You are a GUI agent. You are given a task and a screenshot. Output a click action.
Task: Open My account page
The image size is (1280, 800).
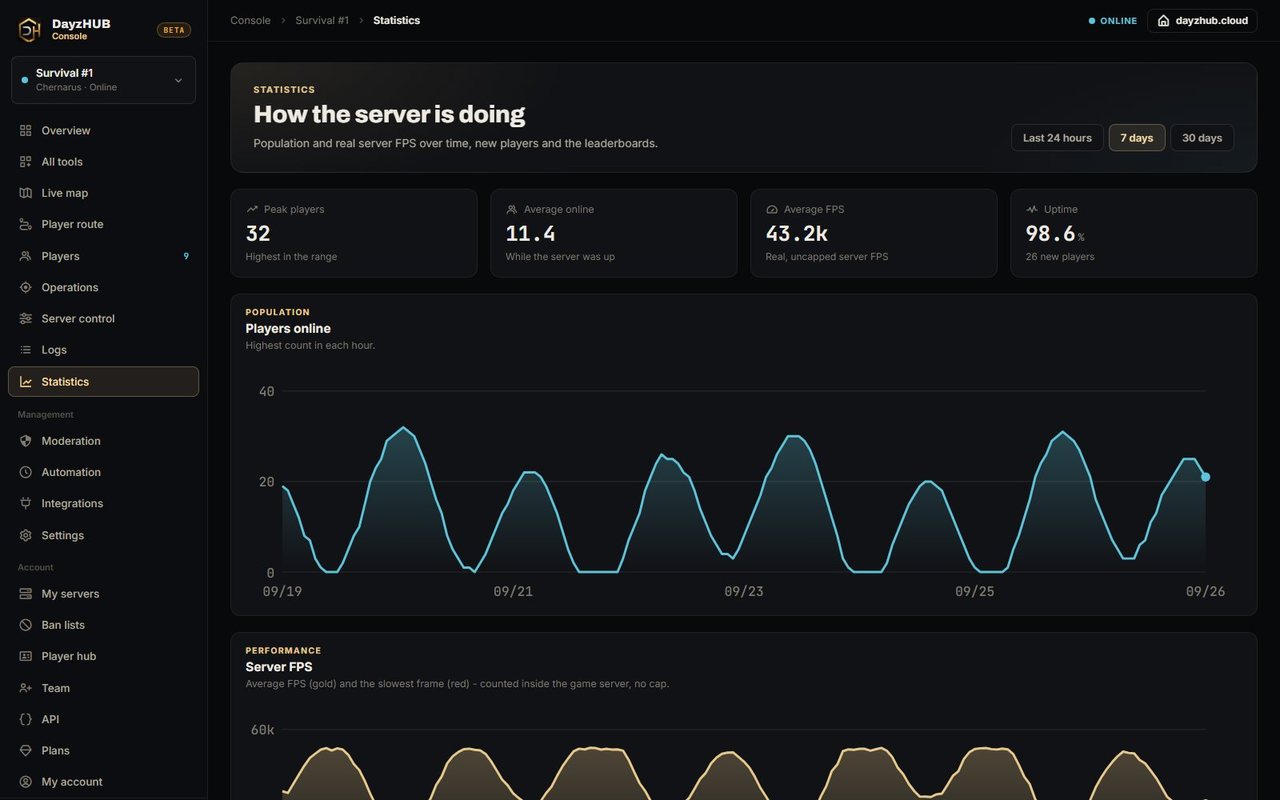(x=103, y=782)
